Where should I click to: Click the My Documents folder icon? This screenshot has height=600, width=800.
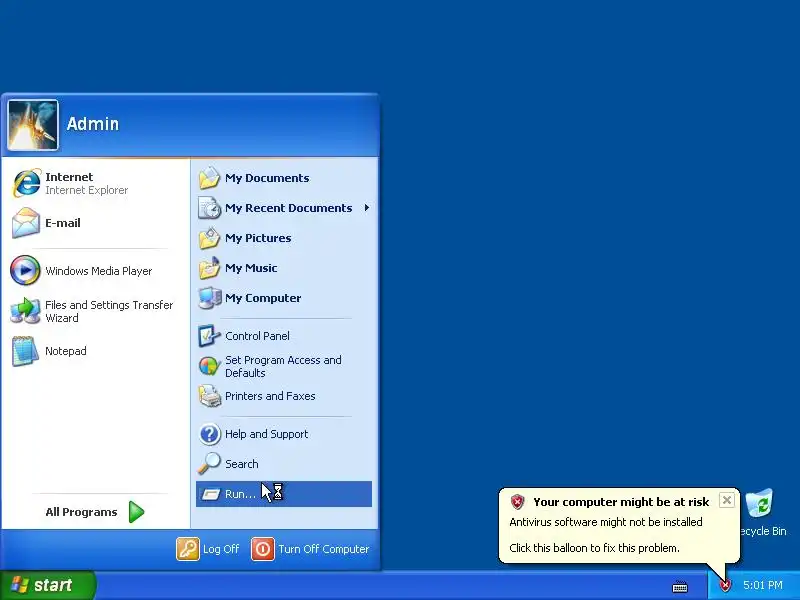[209, 178]
